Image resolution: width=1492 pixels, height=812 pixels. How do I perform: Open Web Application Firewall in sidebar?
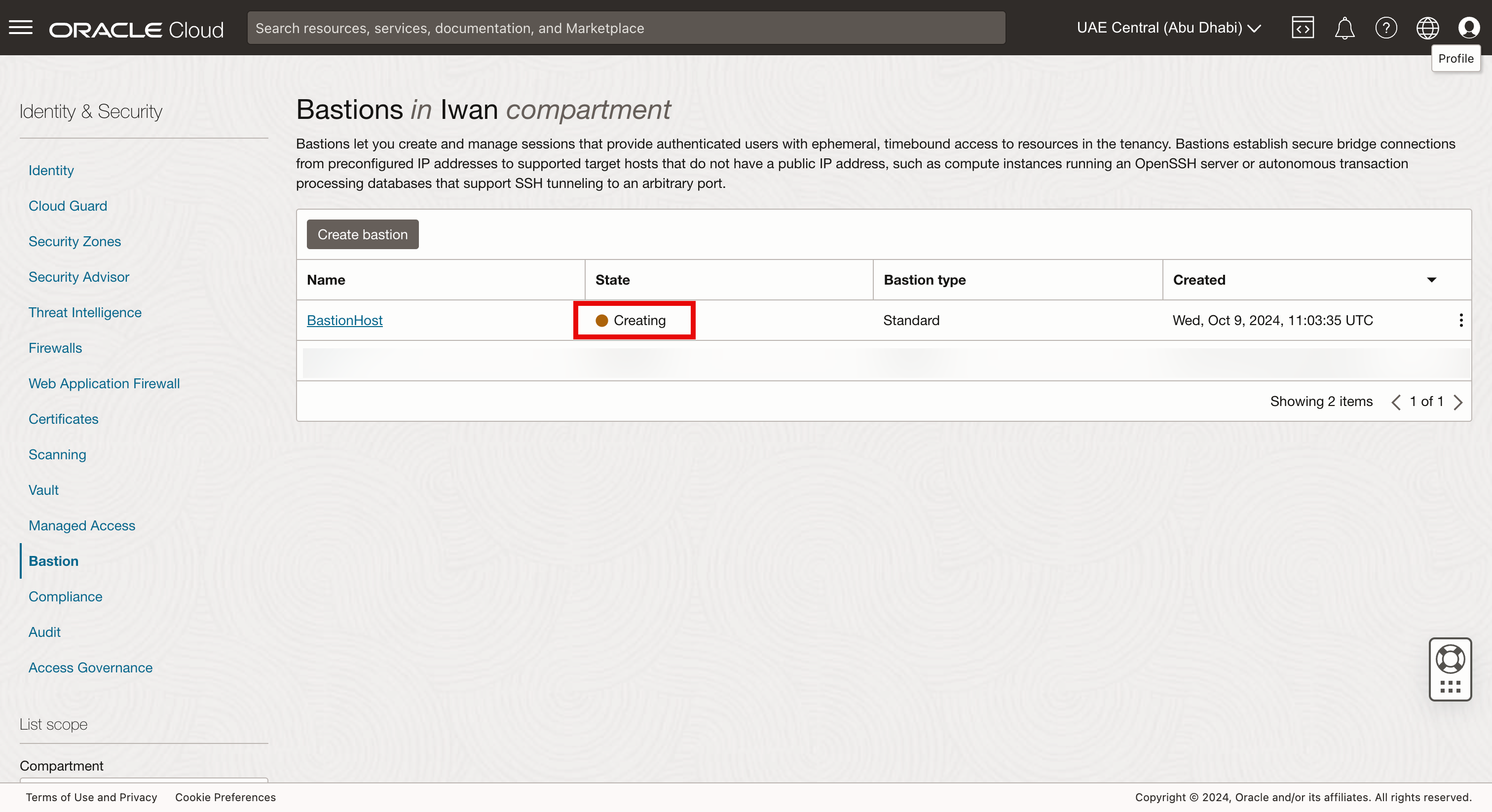(x=104, y=383)
